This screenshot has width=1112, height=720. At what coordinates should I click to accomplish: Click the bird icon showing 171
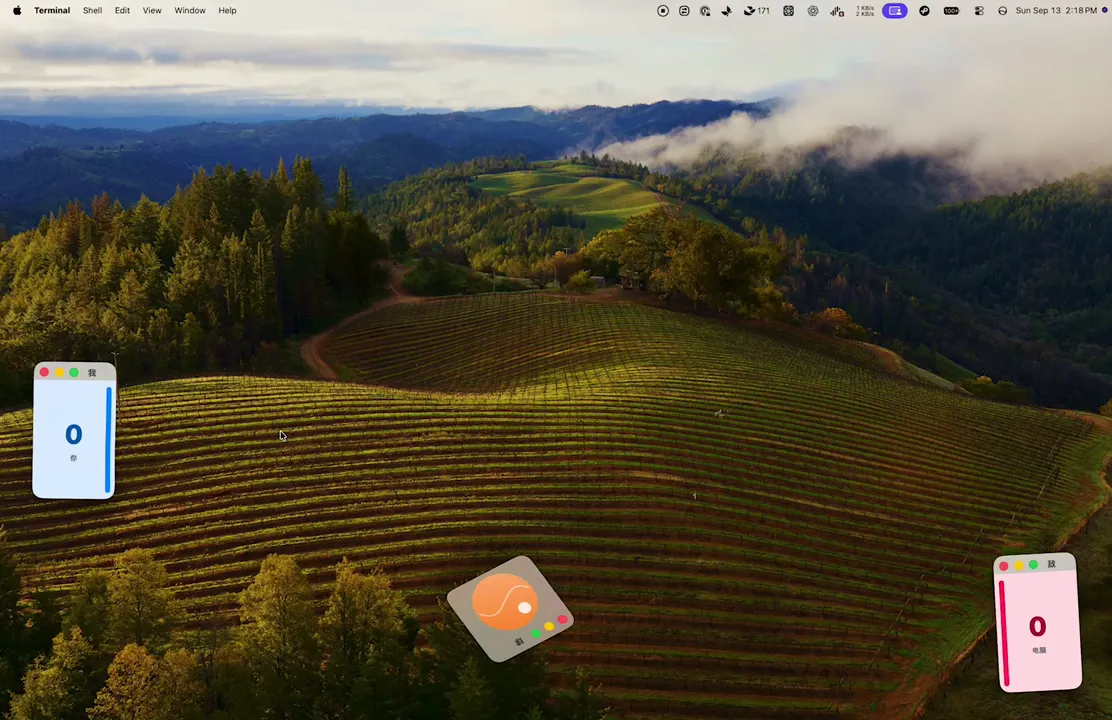[x=756, y=11]
